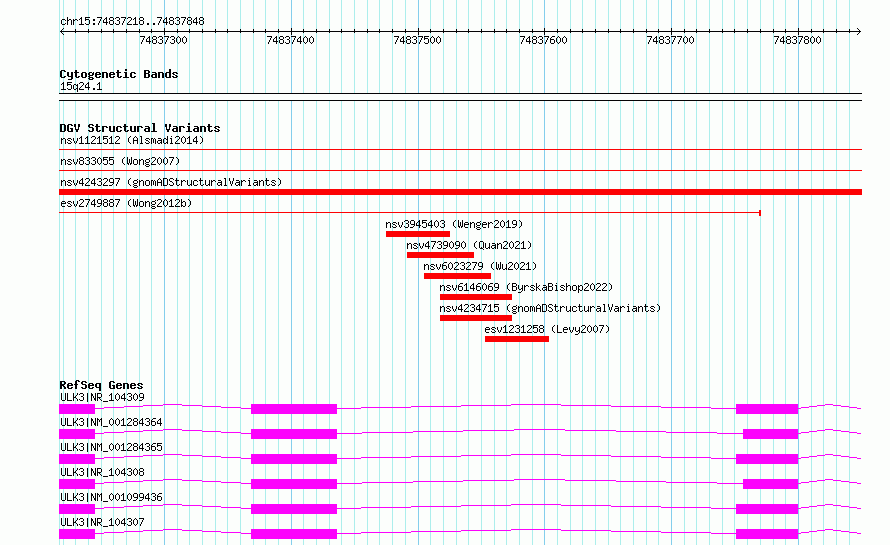The height and width of the screenshot is (545, 890).
Task: Open variant nsv6146069 (ByrskaBishop2022) label
Action: 526,287
